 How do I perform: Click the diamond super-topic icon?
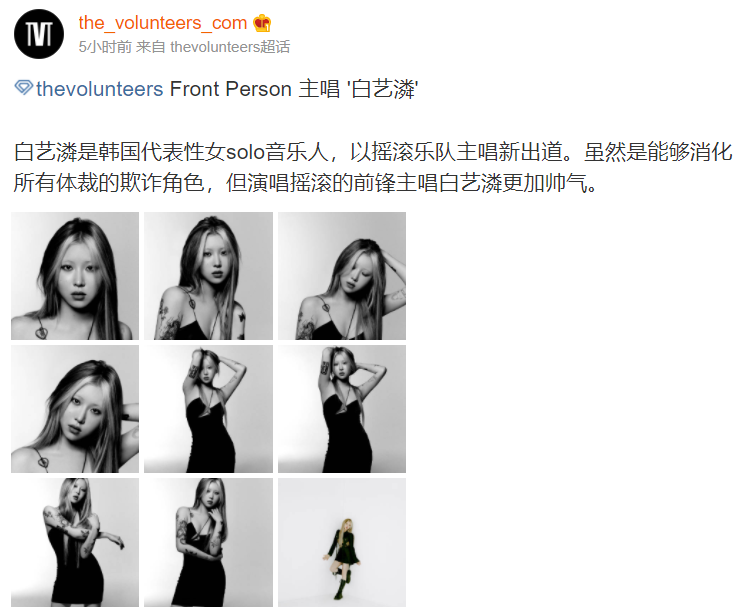tap(23, 88)
